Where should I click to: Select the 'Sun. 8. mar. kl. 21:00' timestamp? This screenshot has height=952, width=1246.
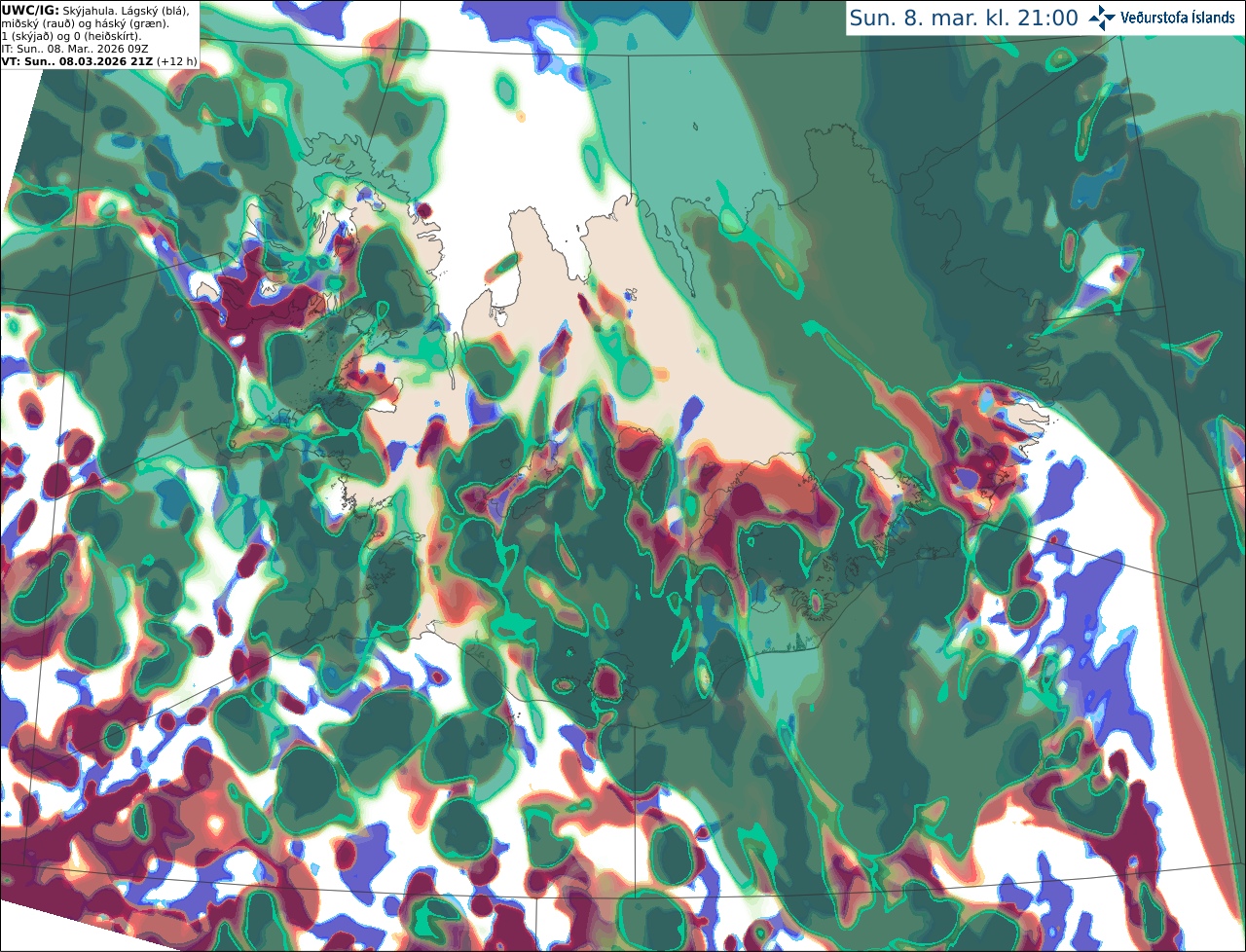tap(964, 18)
